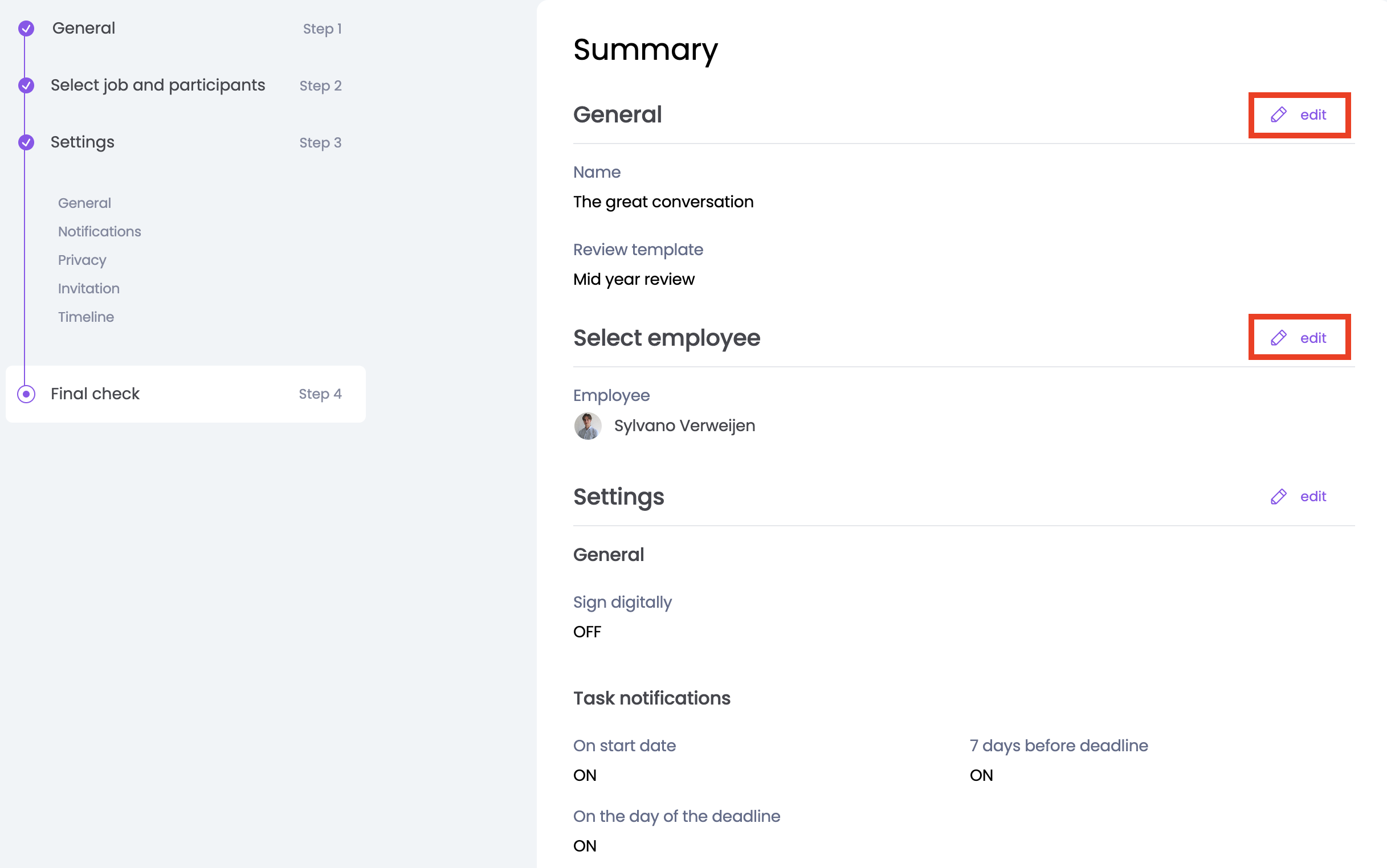Edit the Settings summary section
The height and width of the screenshot is (868, 1387).
(1313, 497)
